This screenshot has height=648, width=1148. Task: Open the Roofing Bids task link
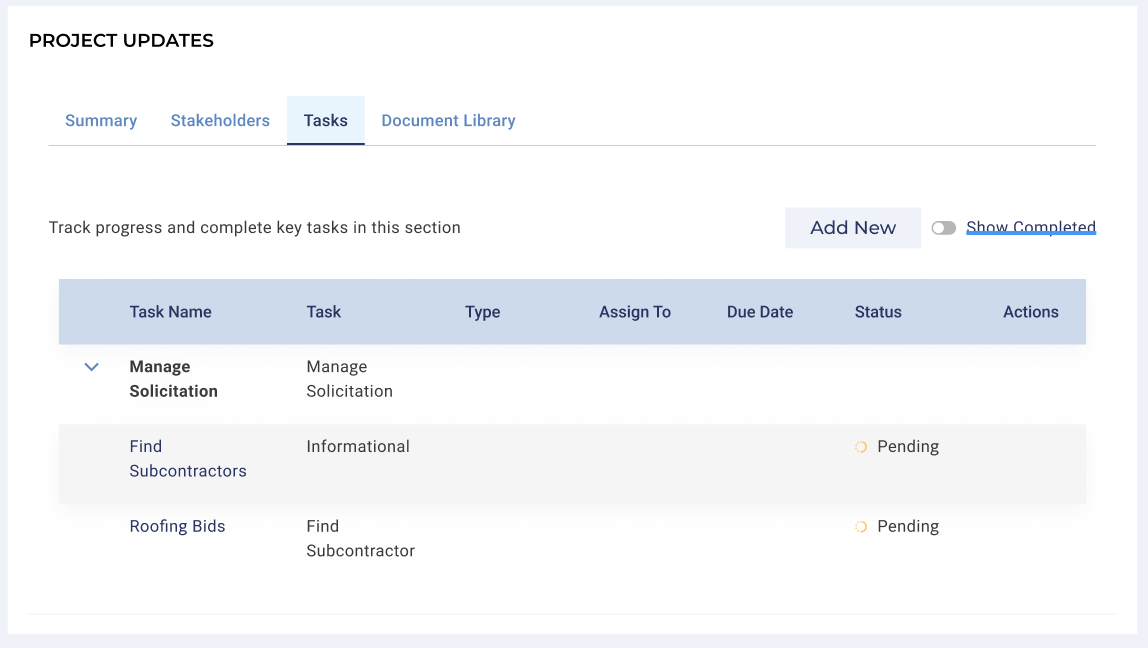click(177, 526)
